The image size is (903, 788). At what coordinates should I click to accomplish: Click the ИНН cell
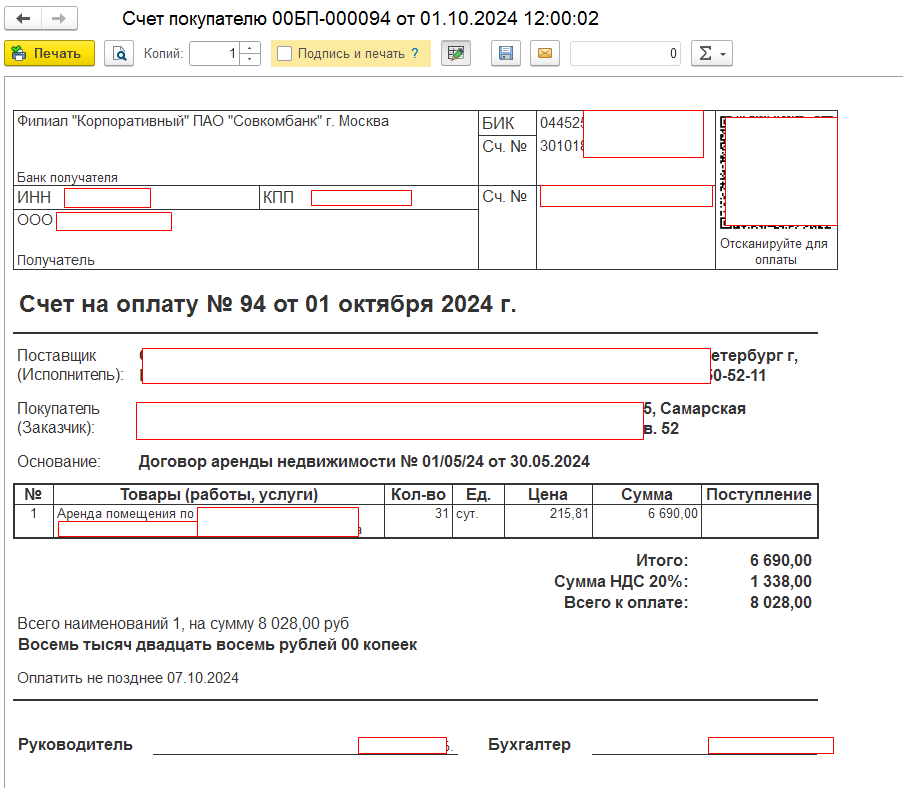[136, 198]
